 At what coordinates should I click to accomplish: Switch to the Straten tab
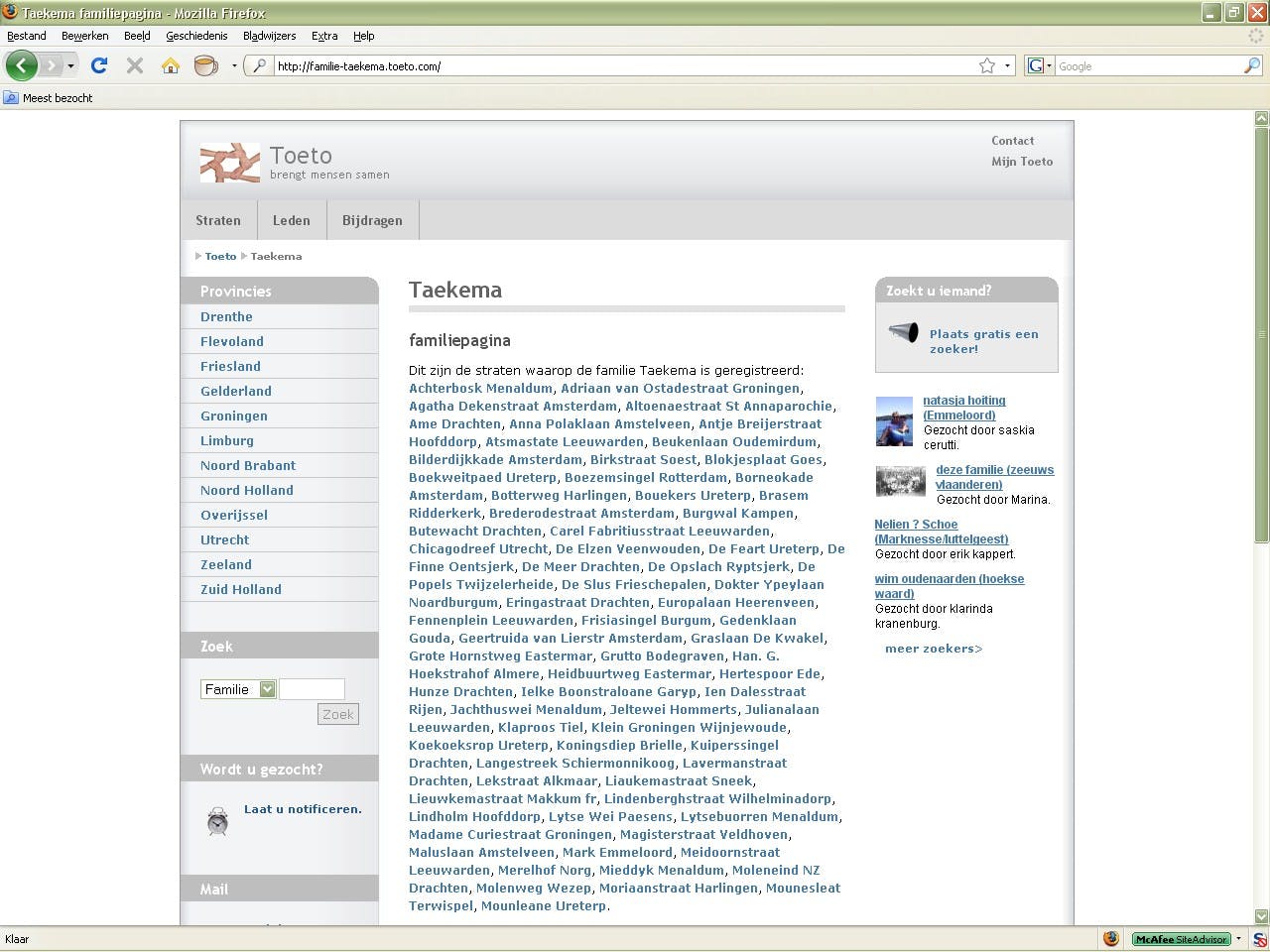[x=218, y=220]
